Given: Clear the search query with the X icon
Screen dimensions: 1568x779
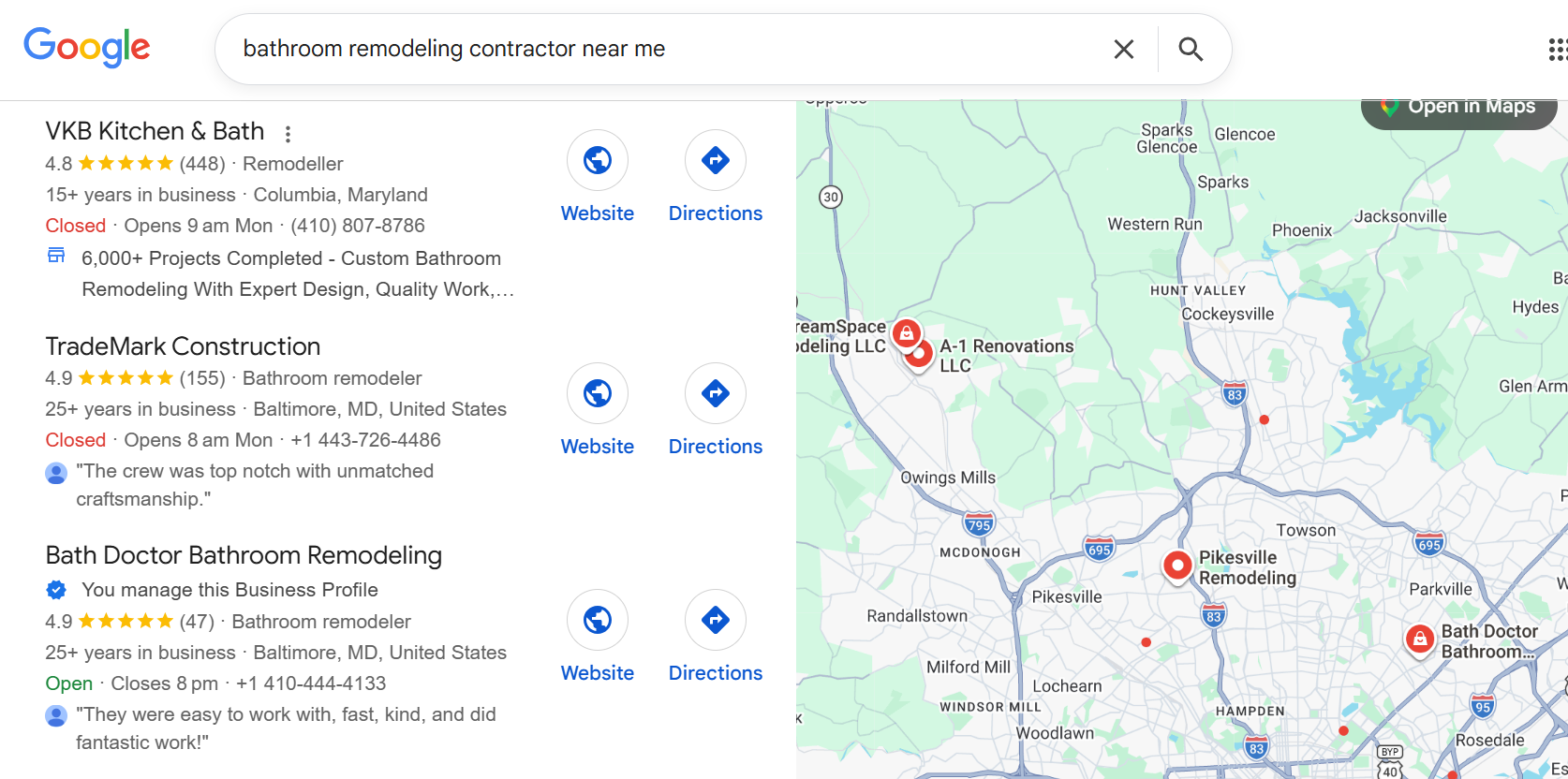Looking at the screenshot, I should (x=1123, y=49).
